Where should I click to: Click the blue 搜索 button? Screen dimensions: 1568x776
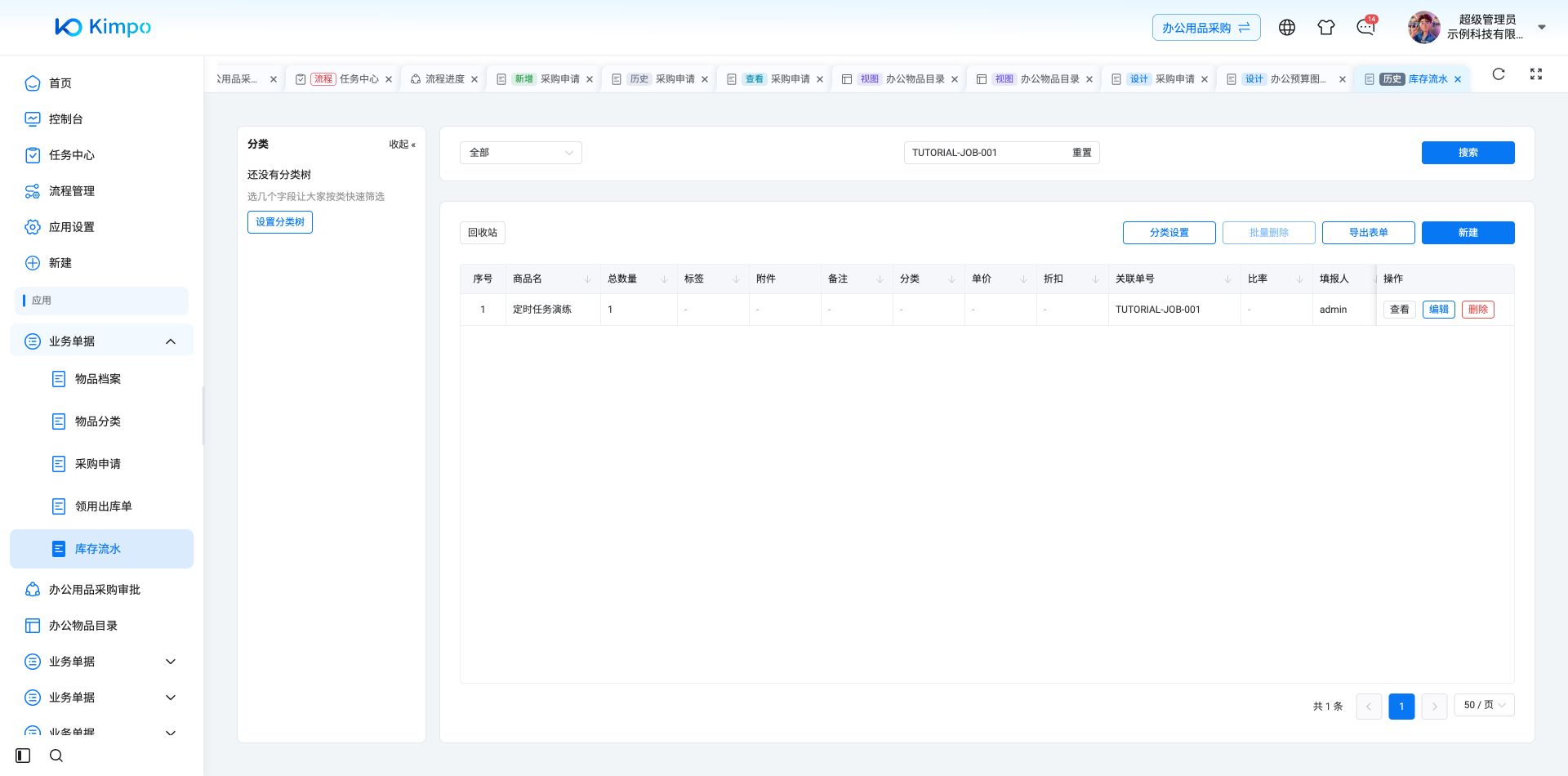pyautogui.click(x=1468, y=153)
